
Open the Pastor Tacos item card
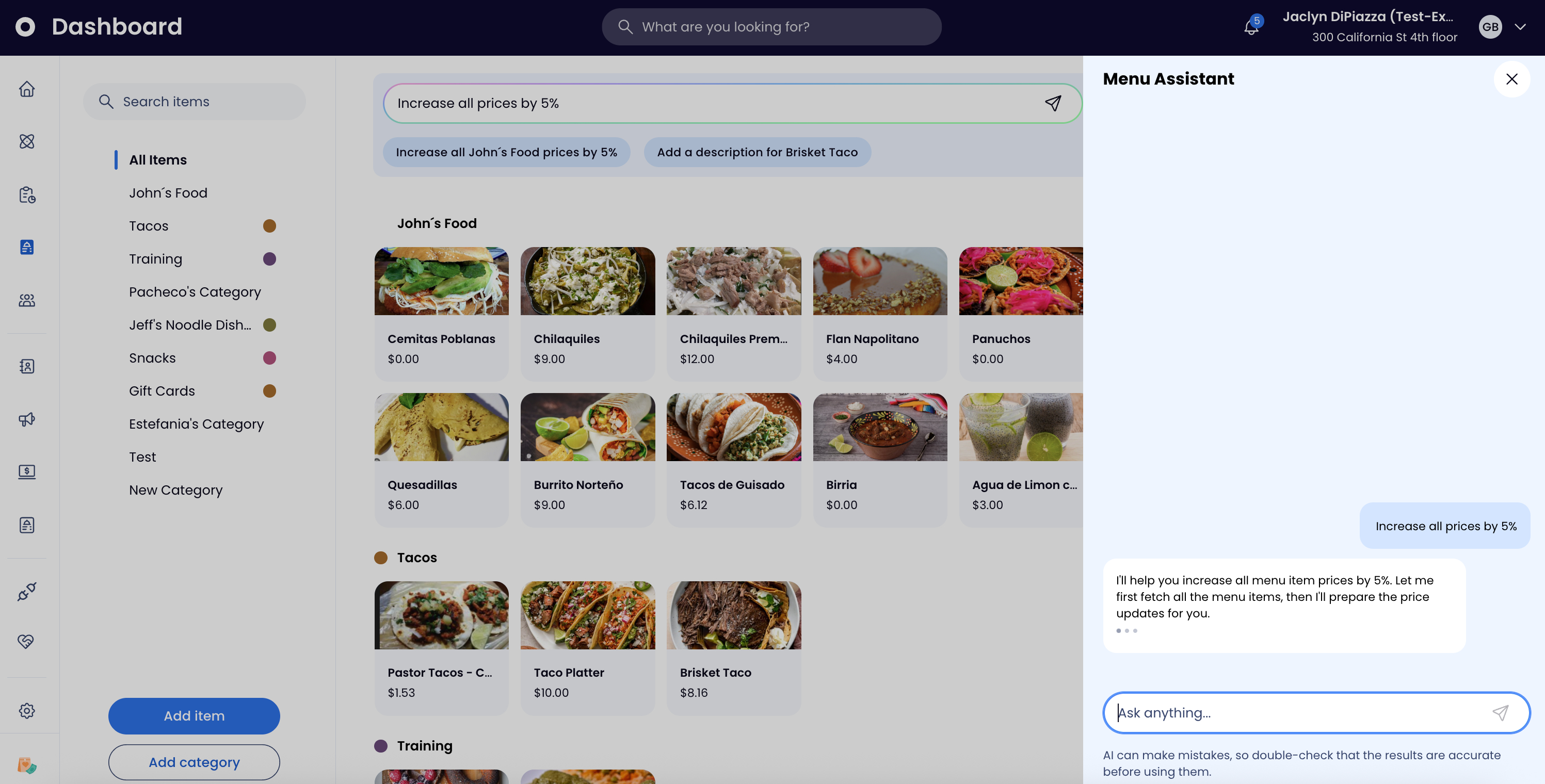441,647
